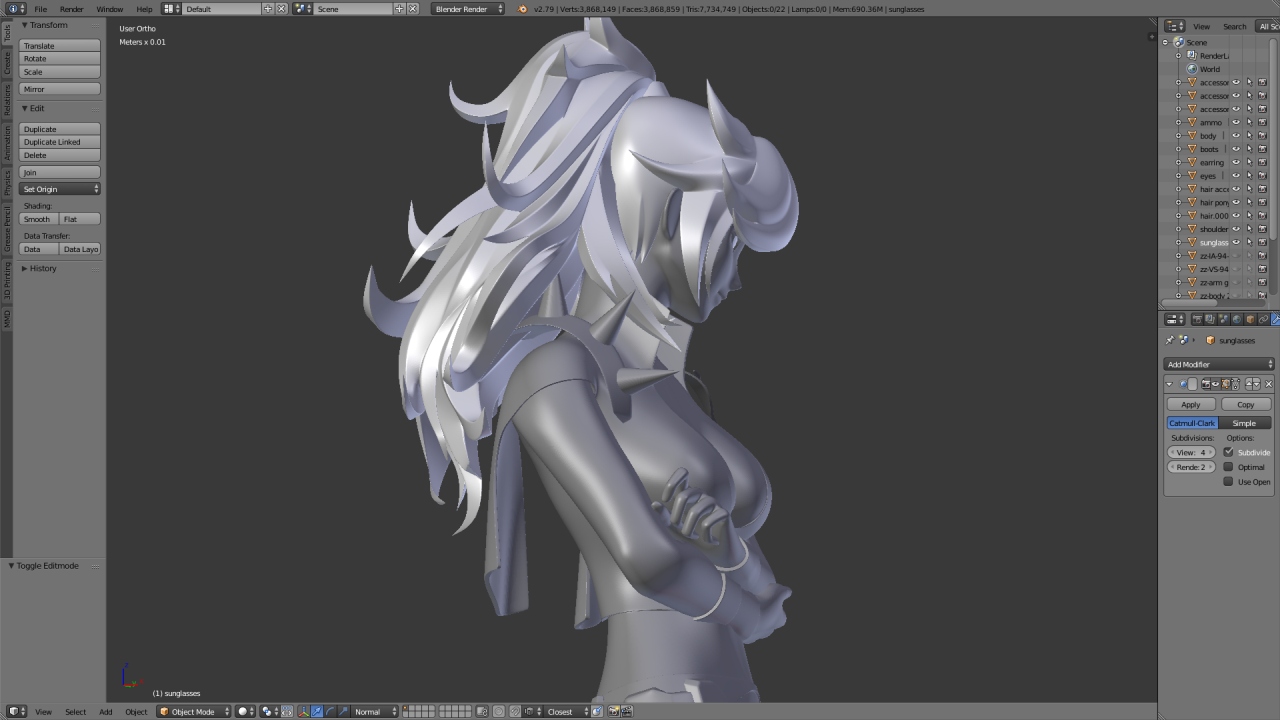Move the modifier up in stack
The height and width of the screenshot is (720, 1280).
[x=1248, y=384]
